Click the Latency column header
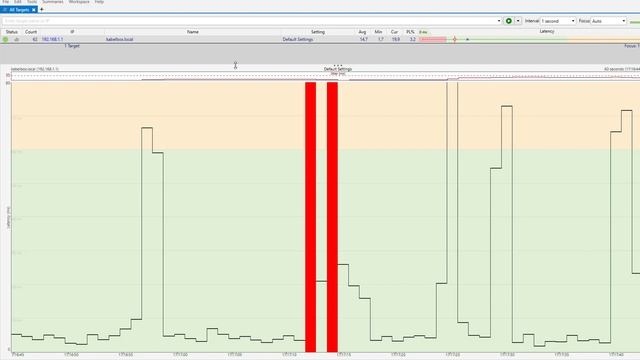 point(547,31)
